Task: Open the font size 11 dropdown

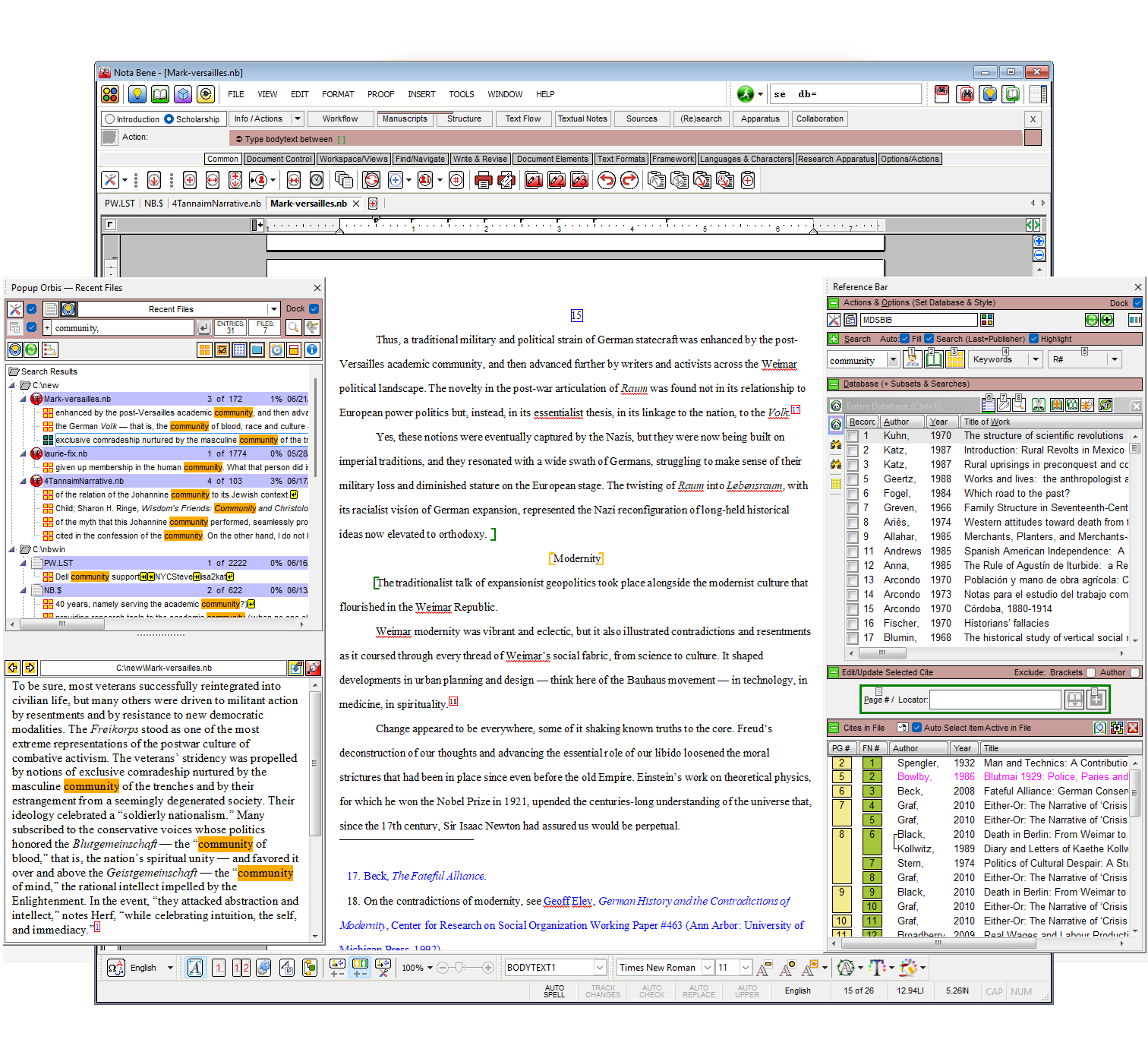Action: [746, 968]
